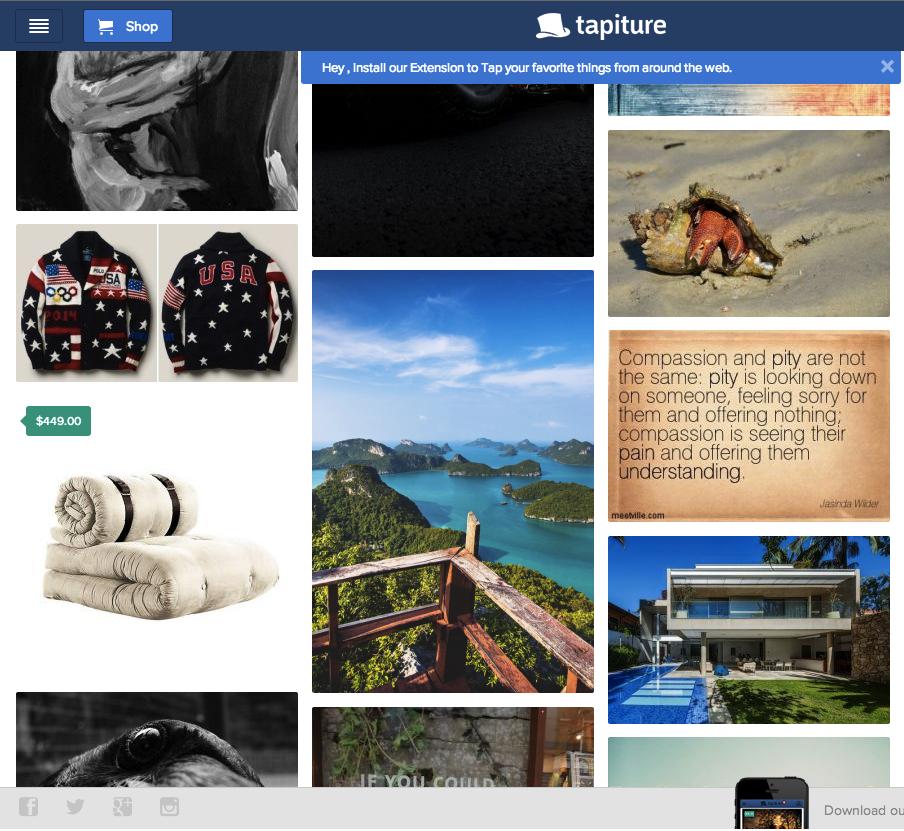Click the Install our Extension banner text
The height and width of the screenshot is (831, 904).
pos(526,67)
